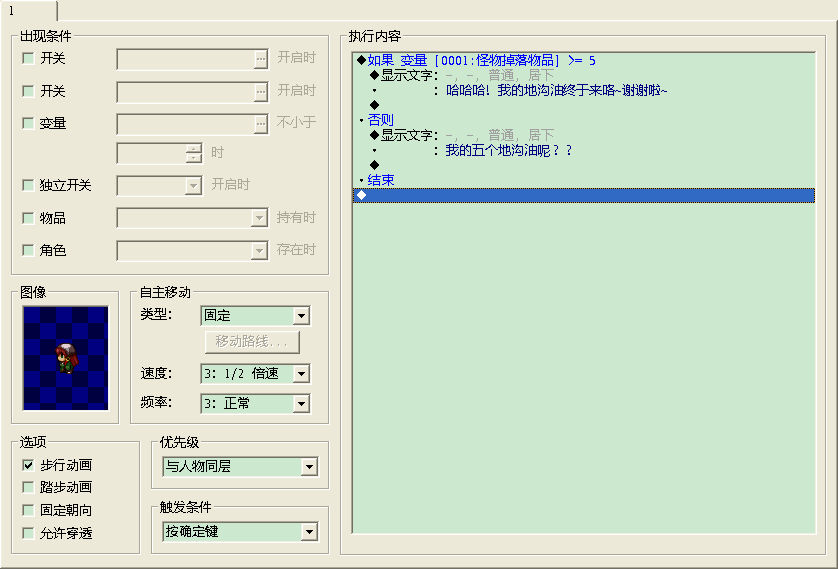The height and width of the screenshot is (569, 838).
Task: Open browse button for 变量 field
Action: [260, 124]
